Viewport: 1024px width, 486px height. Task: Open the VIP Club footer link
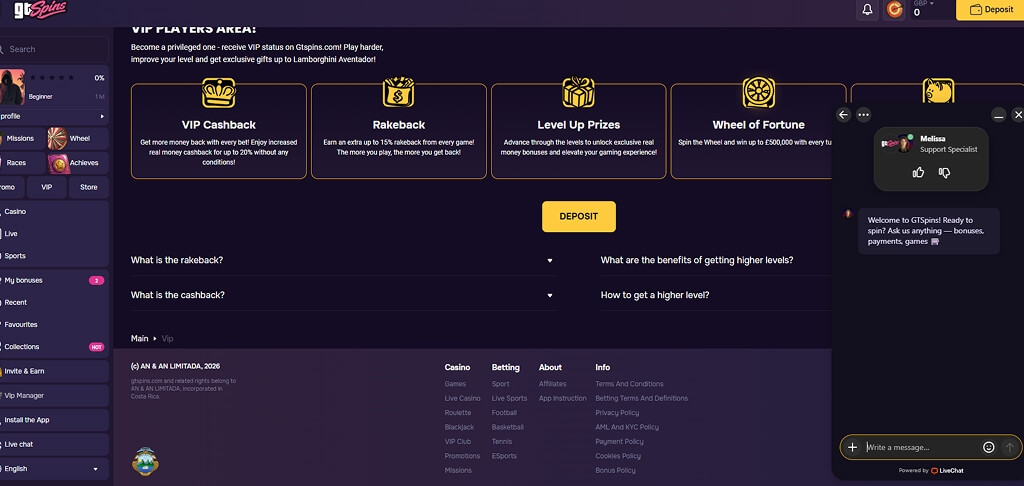(x=458, y=442)
